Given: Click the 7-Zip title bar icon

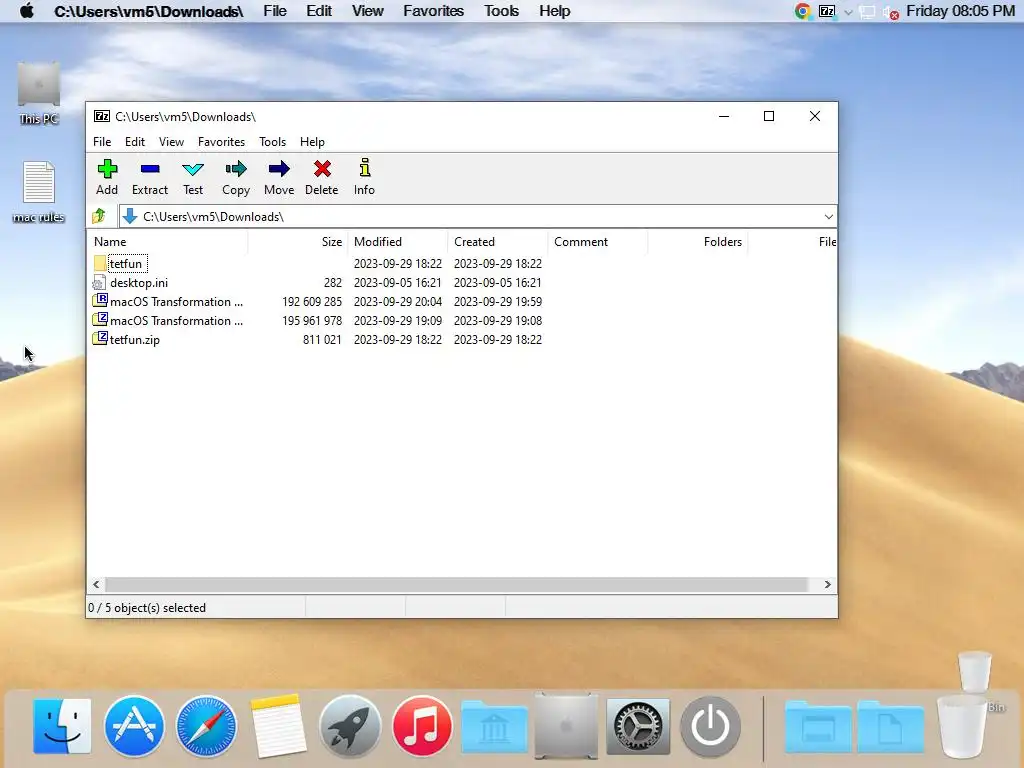Looking at the screenshot, I should pyautogui.click(x=102, y=116).
